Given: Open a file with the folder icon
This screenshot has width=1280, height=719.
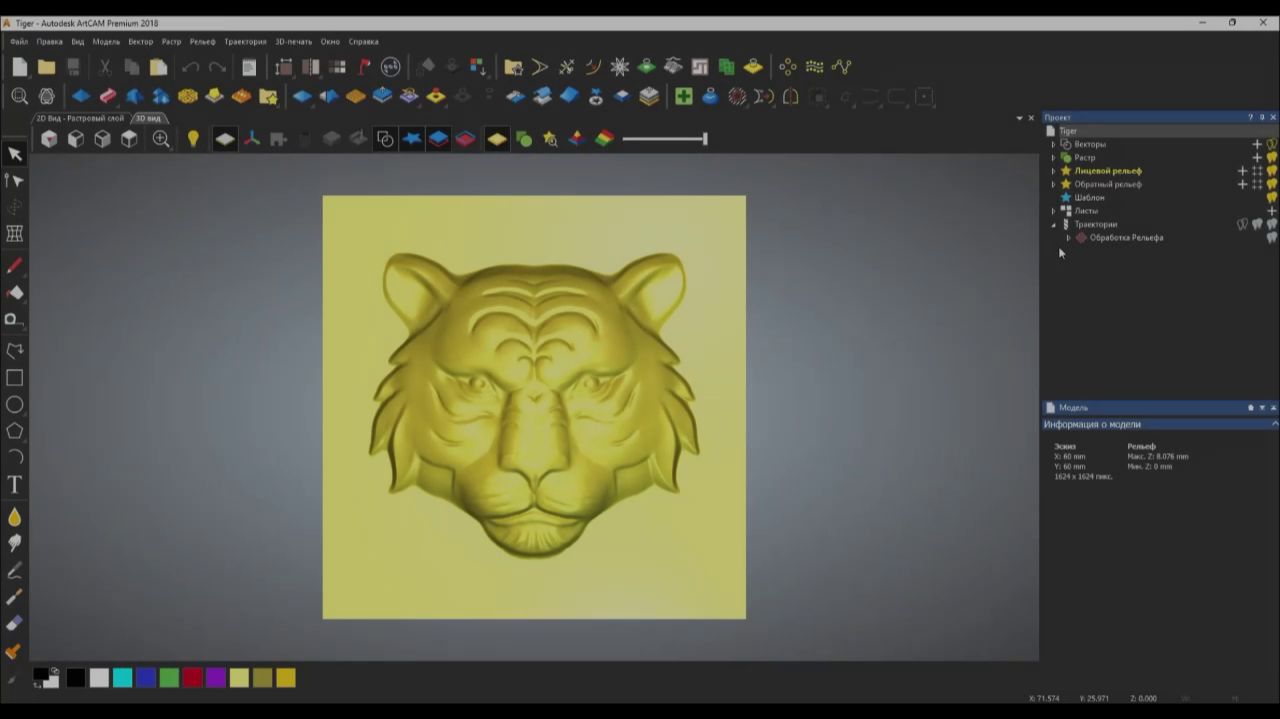Looking at the screenshot, I should coord(47,67).
